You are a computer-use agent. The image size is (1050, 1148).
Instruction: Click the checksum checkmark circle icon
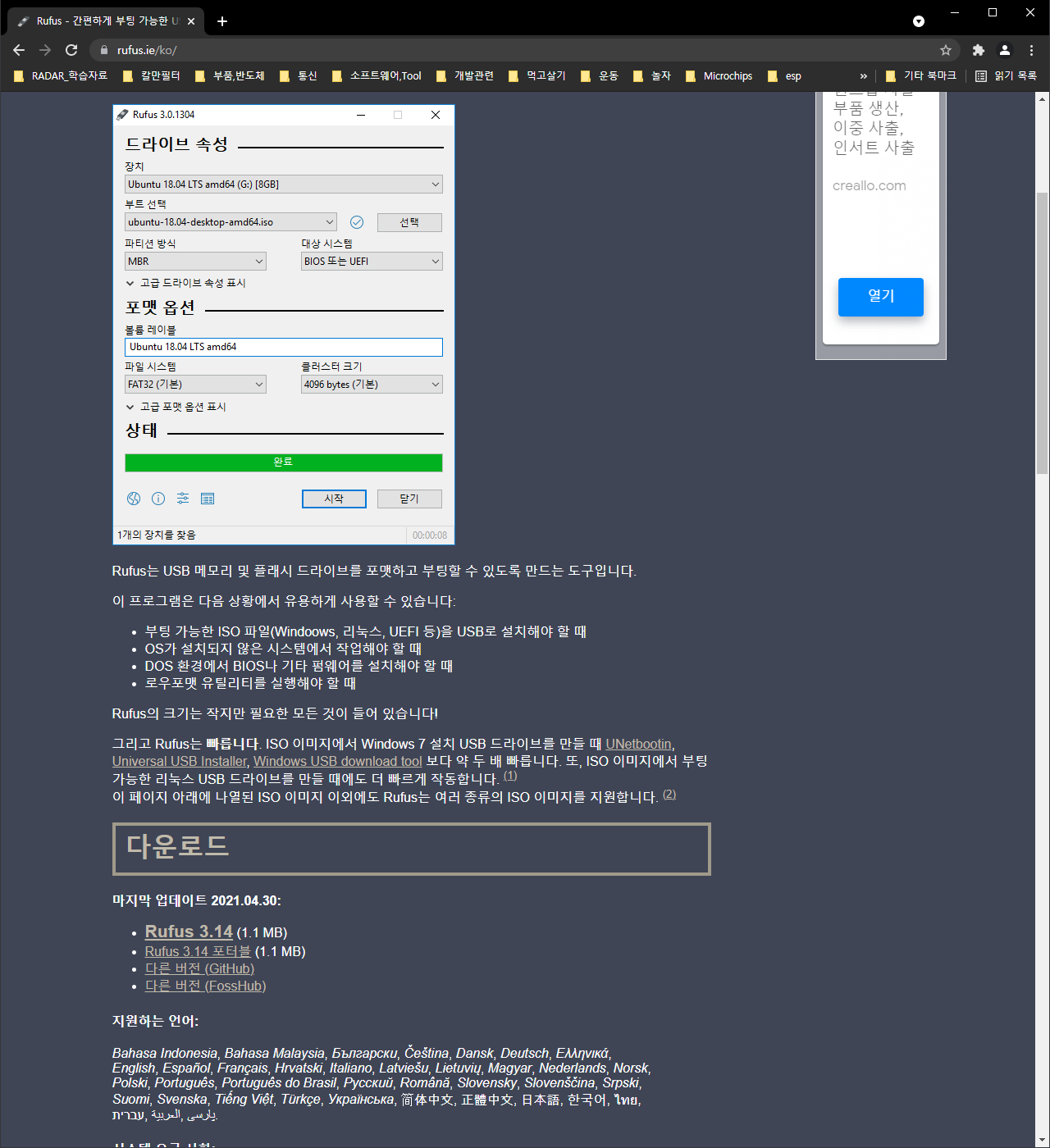(x=357, y=222)
